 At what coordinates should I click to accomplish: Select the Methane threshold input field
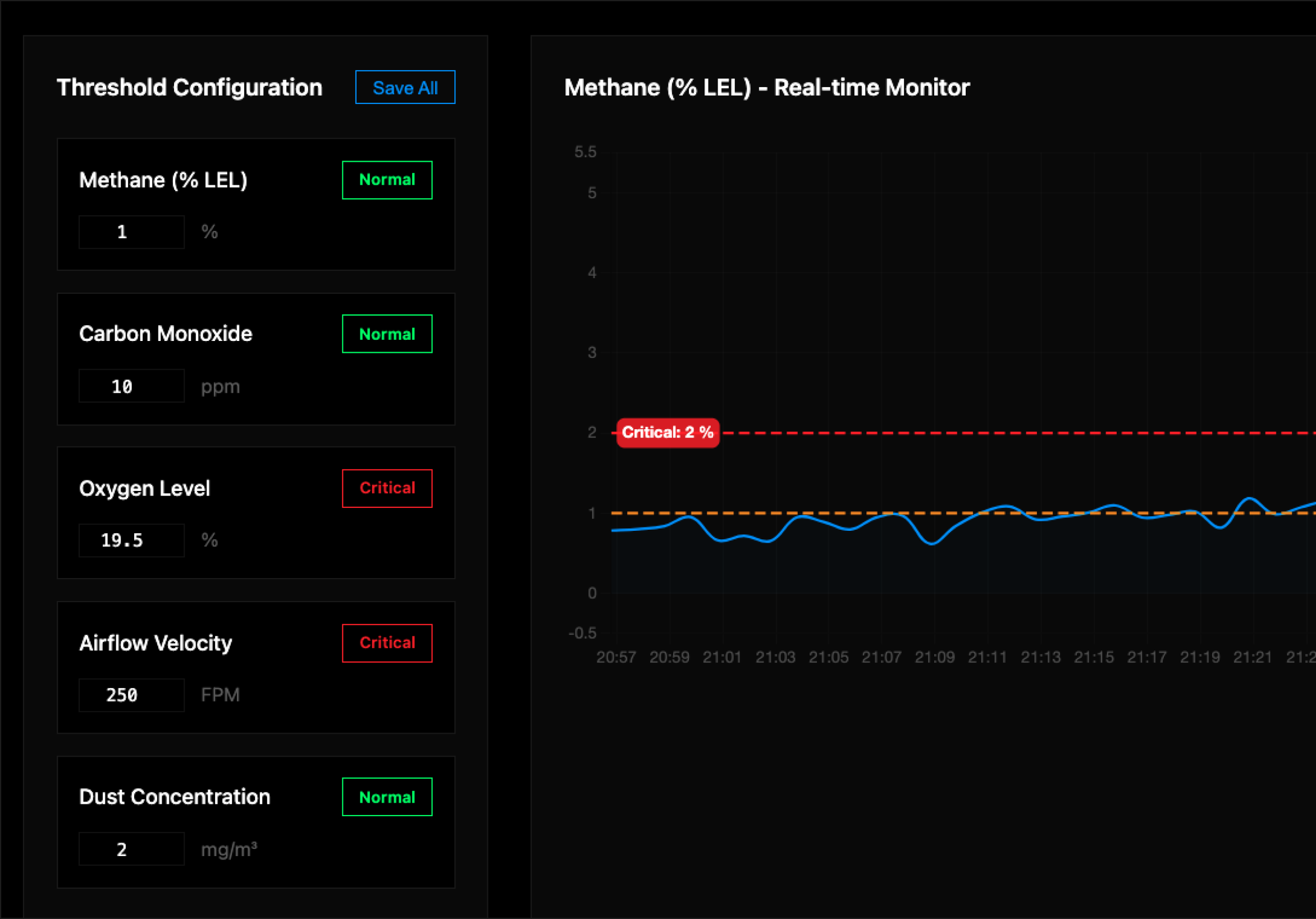tap(131, 231)
